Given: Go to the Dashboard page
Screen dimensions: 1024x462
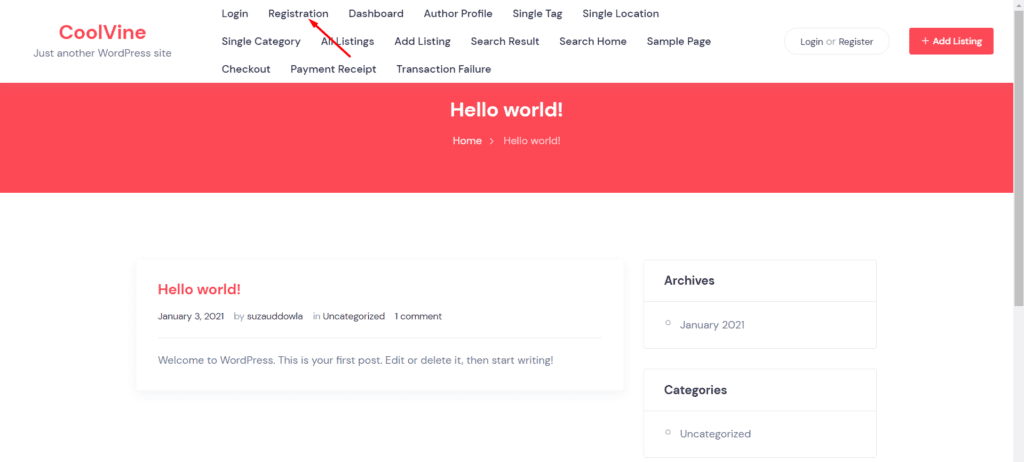Looking at the screenshot, I should (376, 14).
